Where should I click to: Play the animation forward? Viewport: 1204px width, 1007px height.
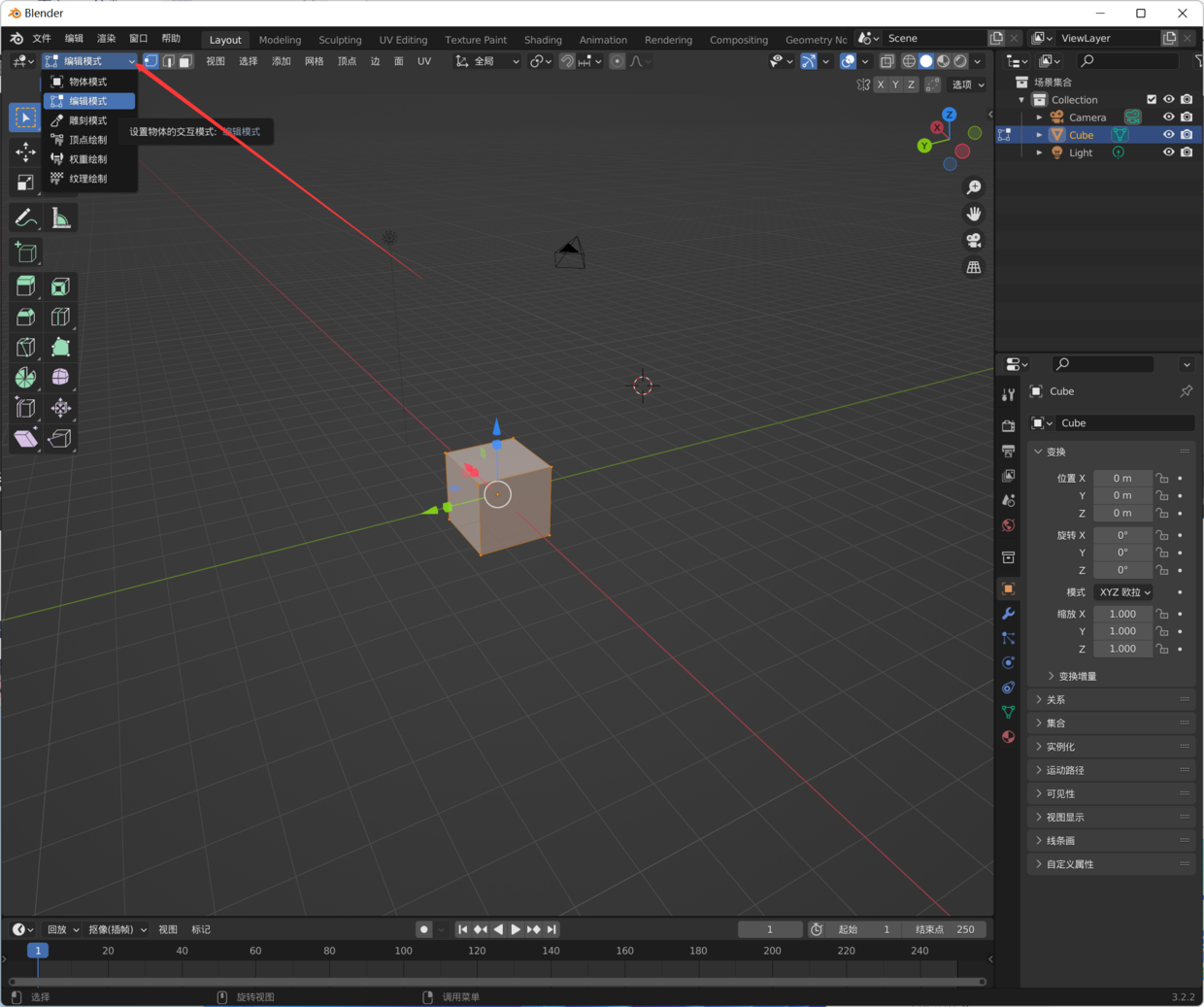(x=516, y=929)
